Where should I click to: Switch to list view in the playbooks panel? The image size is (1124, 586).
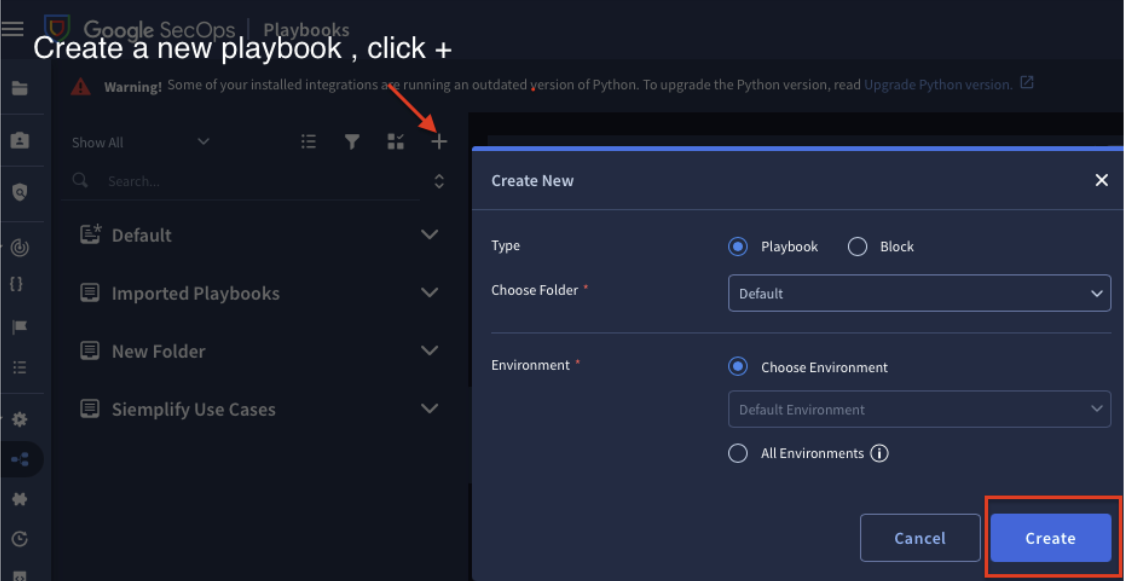(x=309, y=141)
